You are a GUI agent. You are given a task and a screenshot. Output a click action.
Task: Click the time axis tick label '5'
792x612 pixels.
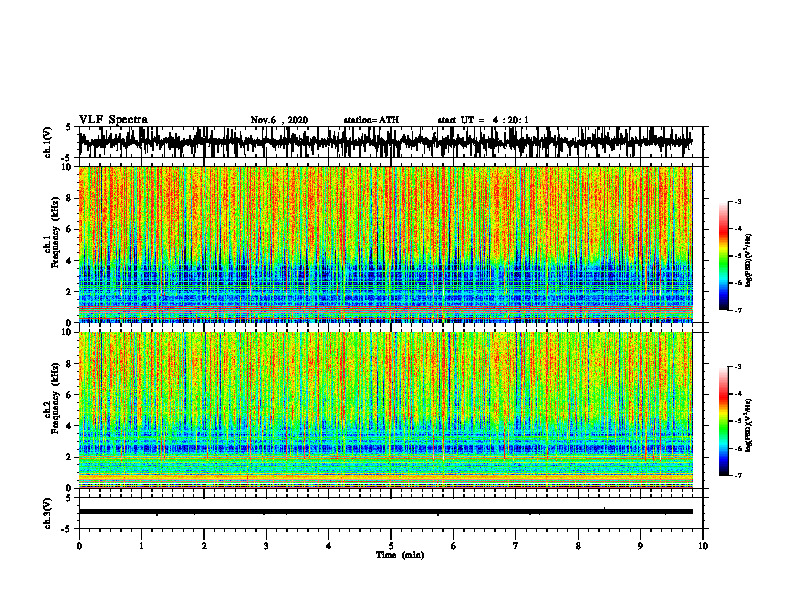(391, 546)
